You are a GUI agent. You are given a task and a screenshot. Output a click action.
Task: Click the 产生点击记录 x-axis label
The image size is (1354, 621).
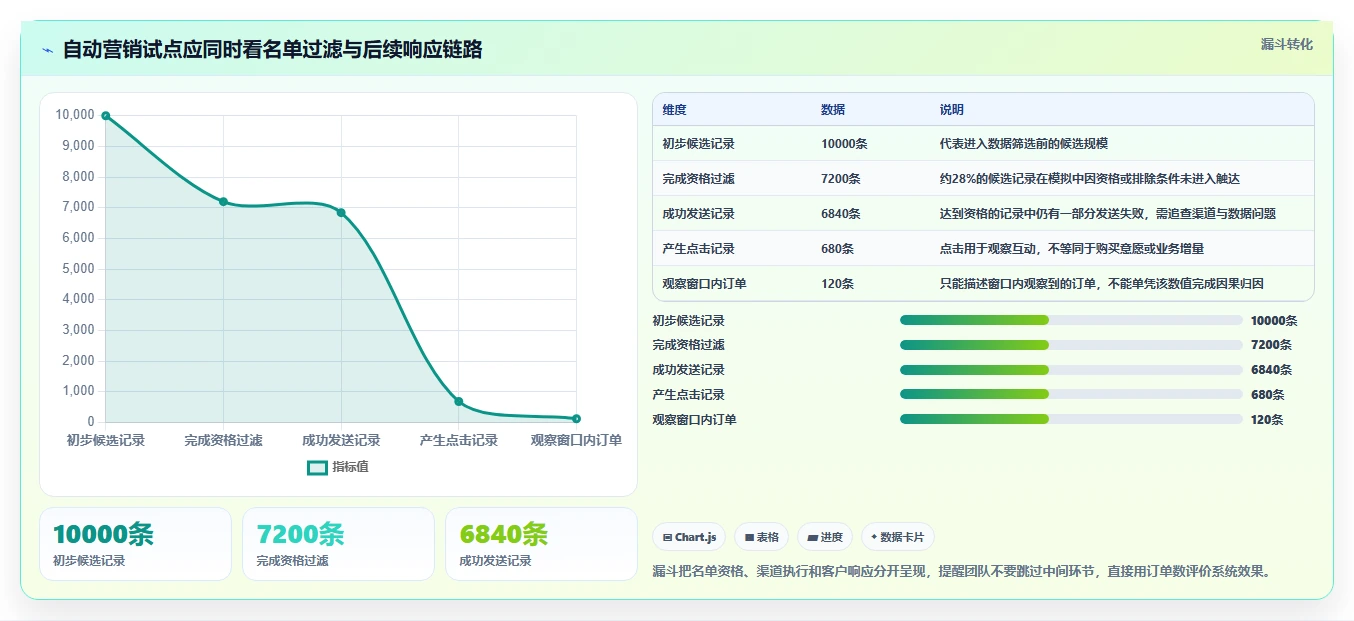[x=459, y=441]
